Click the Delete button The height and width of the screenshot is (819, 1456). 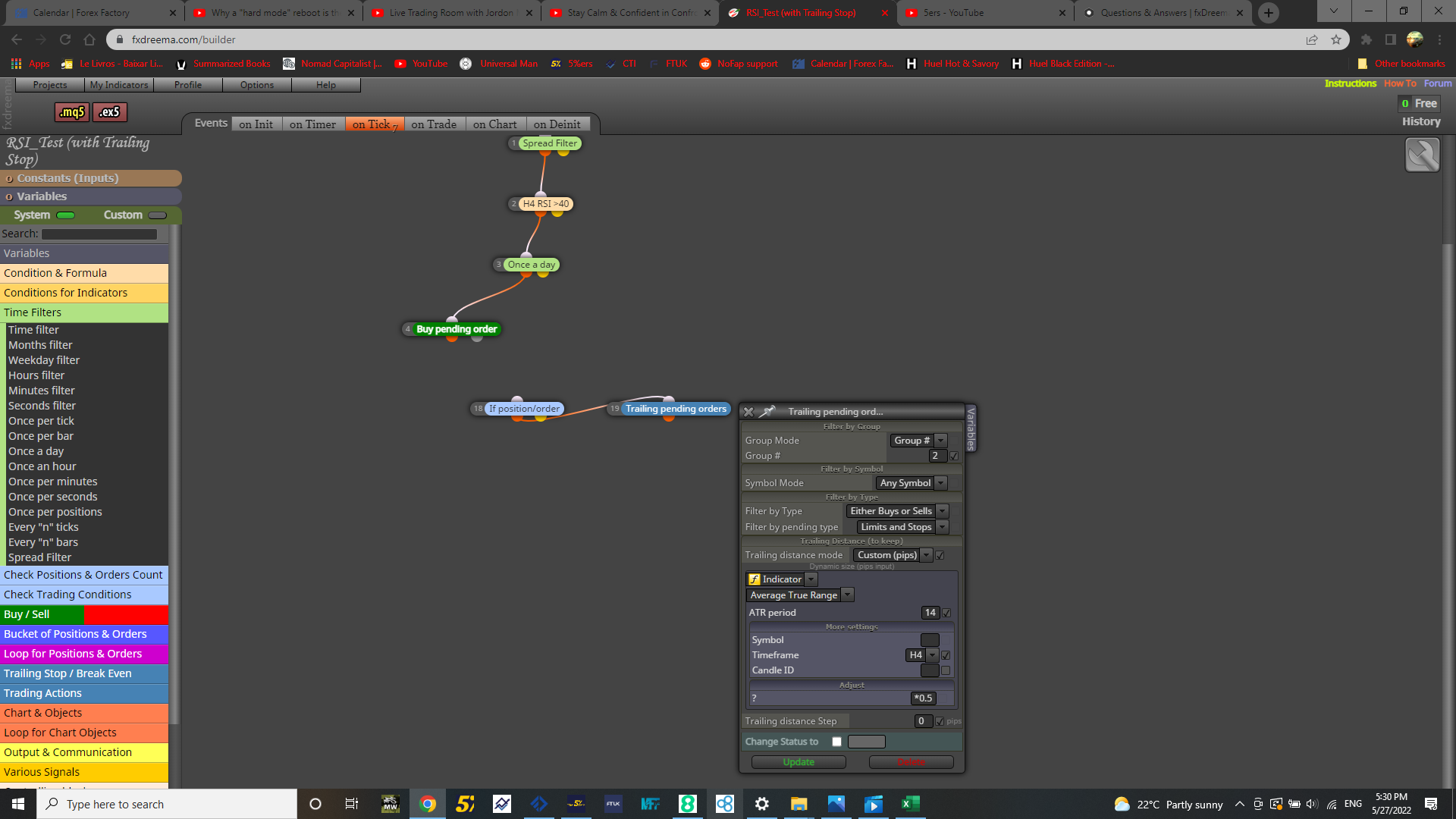coord(911,762)
